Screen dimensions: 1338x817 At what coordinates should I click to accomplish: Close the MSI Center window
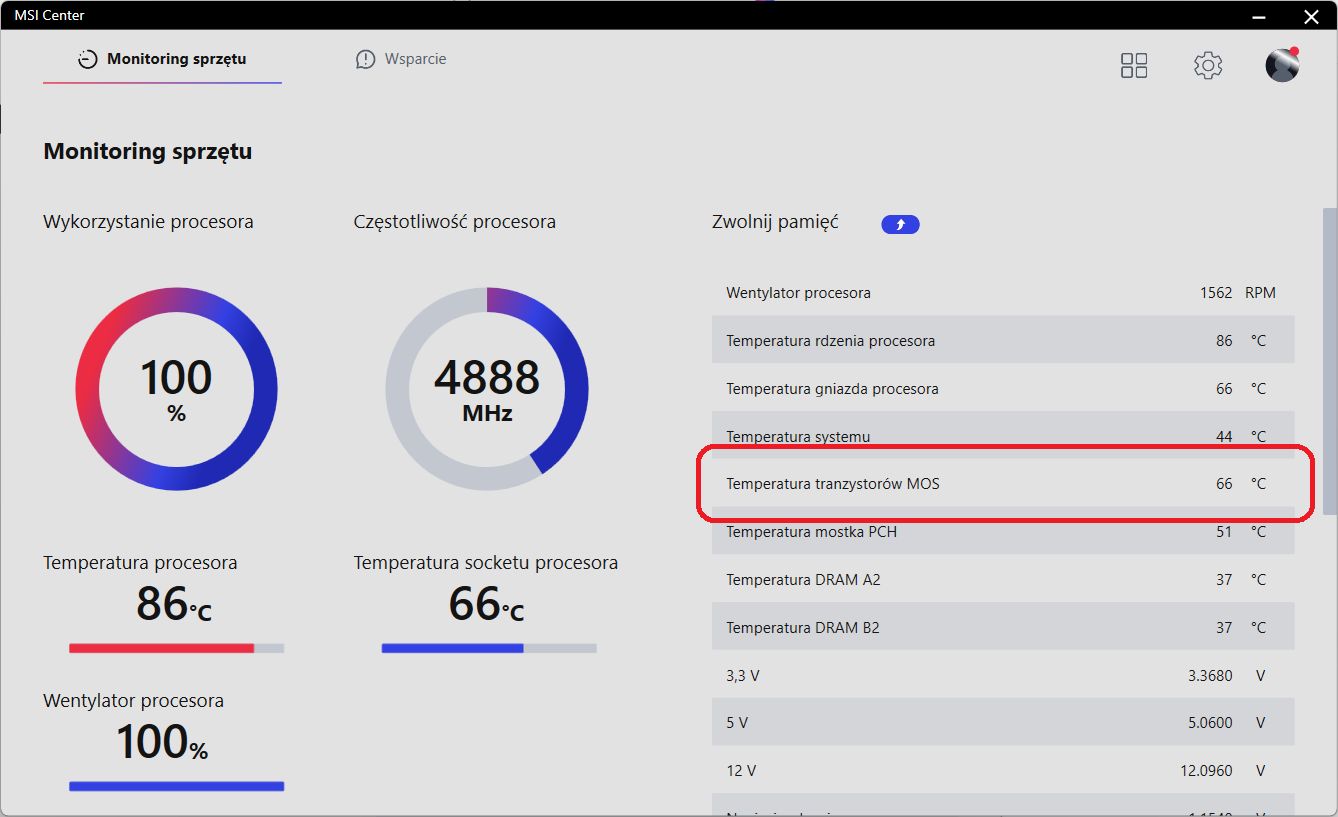click(x=1311, y=16)
